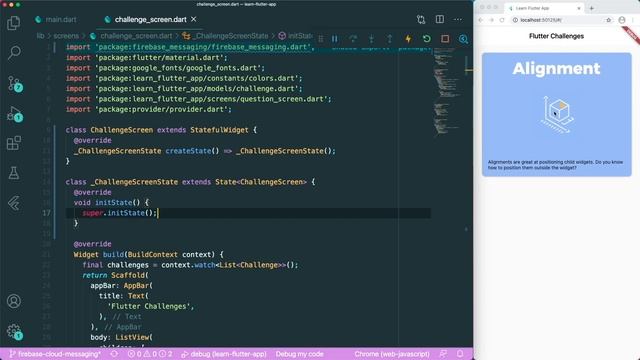Image resolution: width=640 pixels, height=360 pixels.
Task: Open the editor More Actions menu
Action: [458, 19]
